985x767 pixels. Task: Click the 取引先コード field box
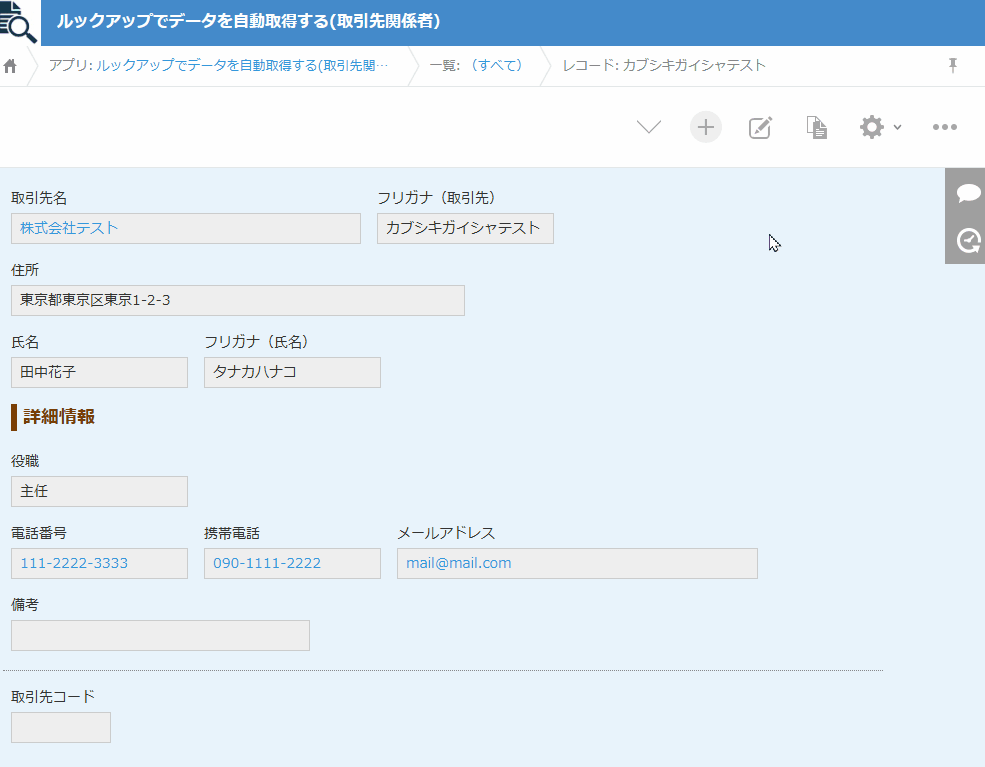(x=61, y=727)
